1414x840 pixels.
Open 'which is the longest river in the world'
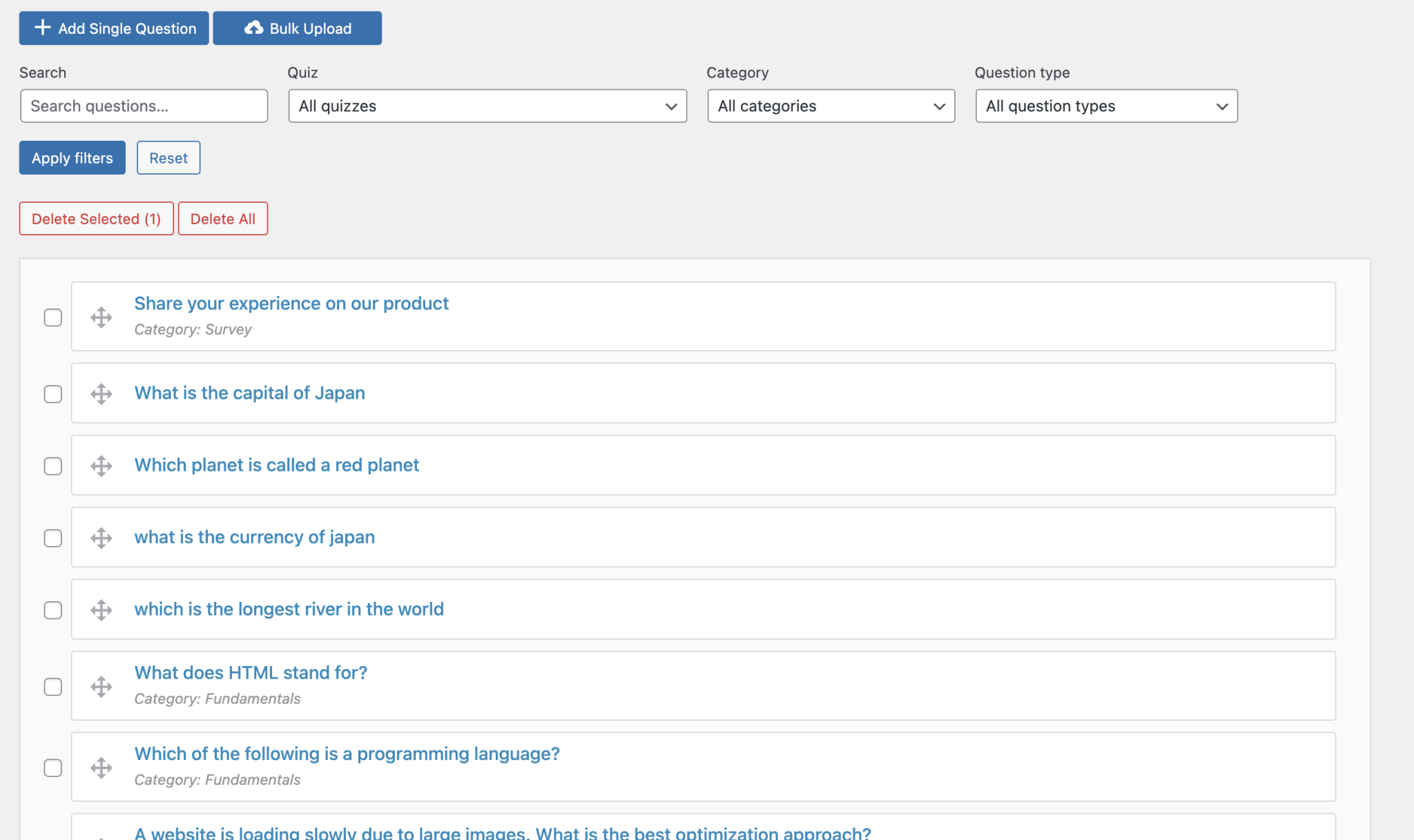coord(289,609)
